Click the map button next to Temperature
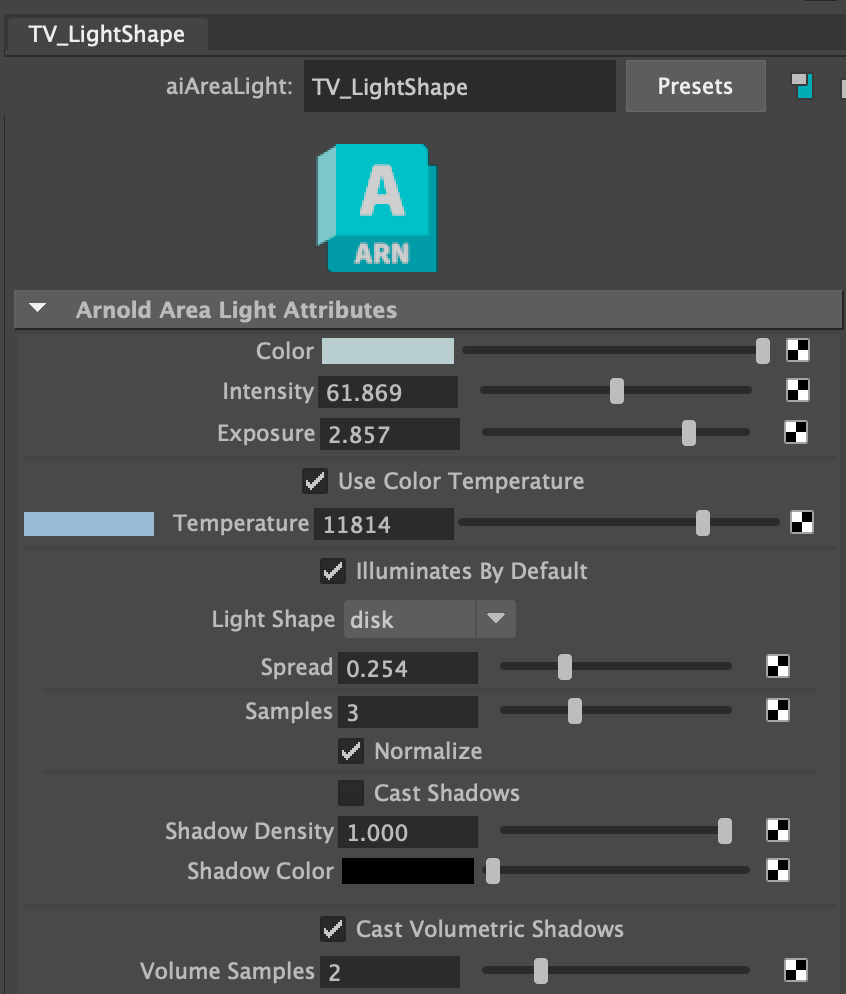The width and height of the screenshot is (846, 994). [801, 522]
